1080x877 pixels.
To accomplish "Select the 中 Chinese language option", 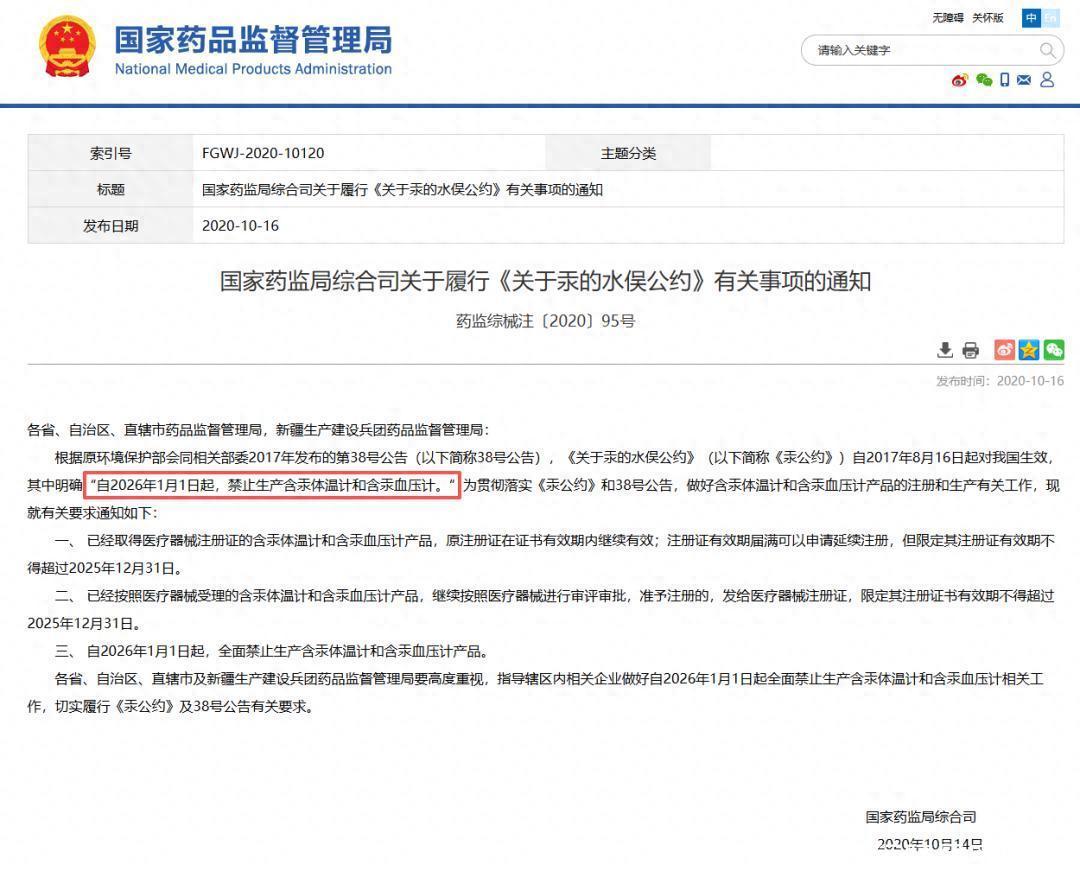I will click(1032, 17).
